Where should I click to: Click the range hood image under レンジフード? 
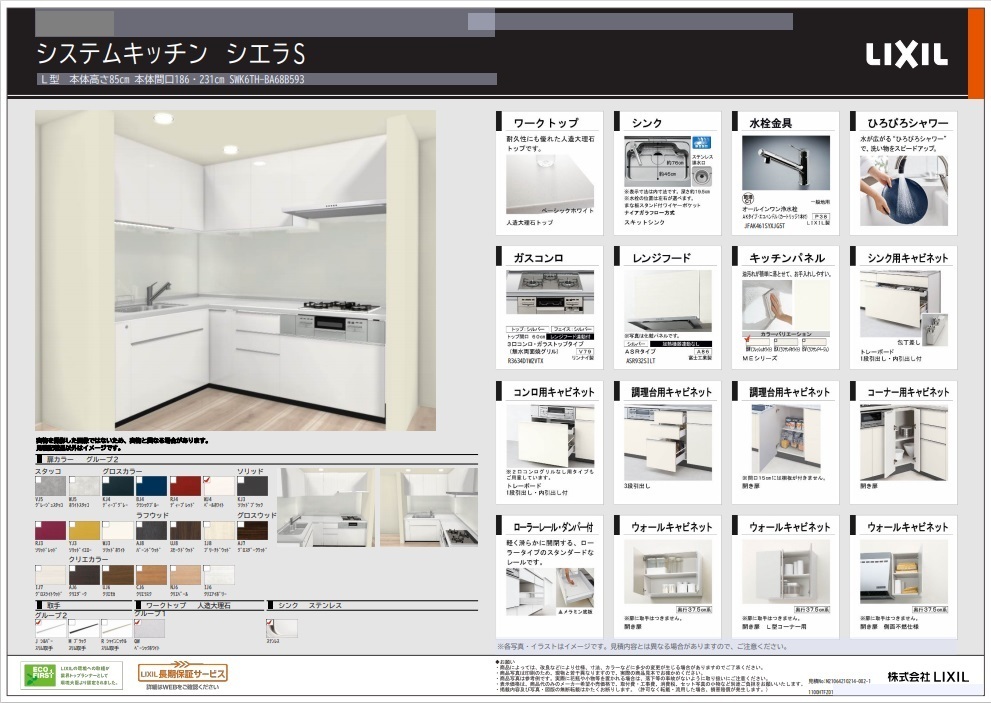tap(668, 300)
